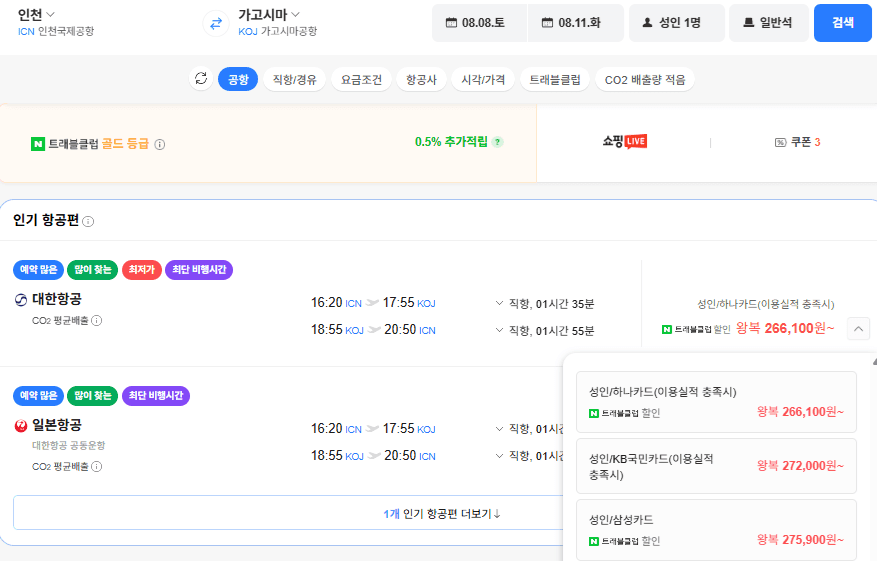Click 대한항공 공동운항 text
The height and width of the screenshot is (561, 877).
pos(69,445)
